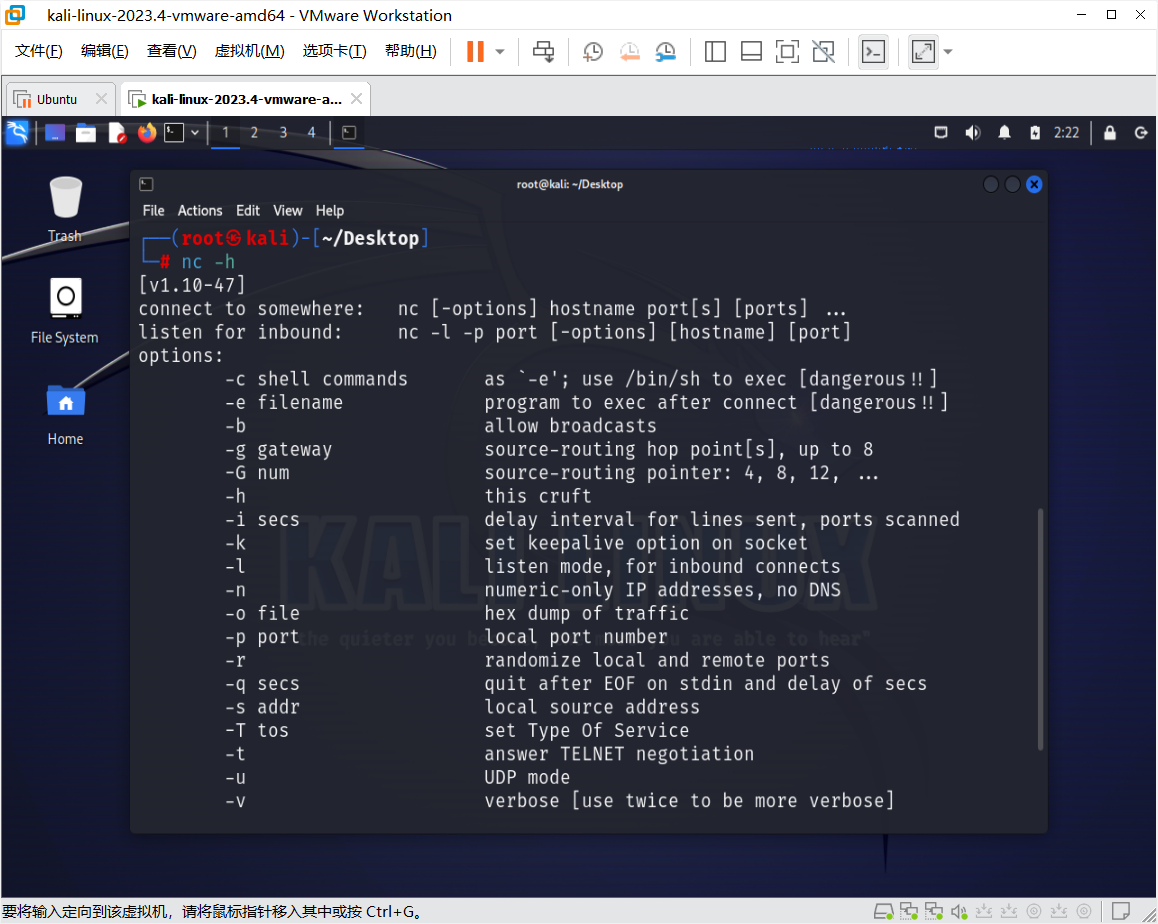Pause the virtual machine with the orange pause icon
The width and height of the screenshot is (1158, 924).
[x=475, y=52]
